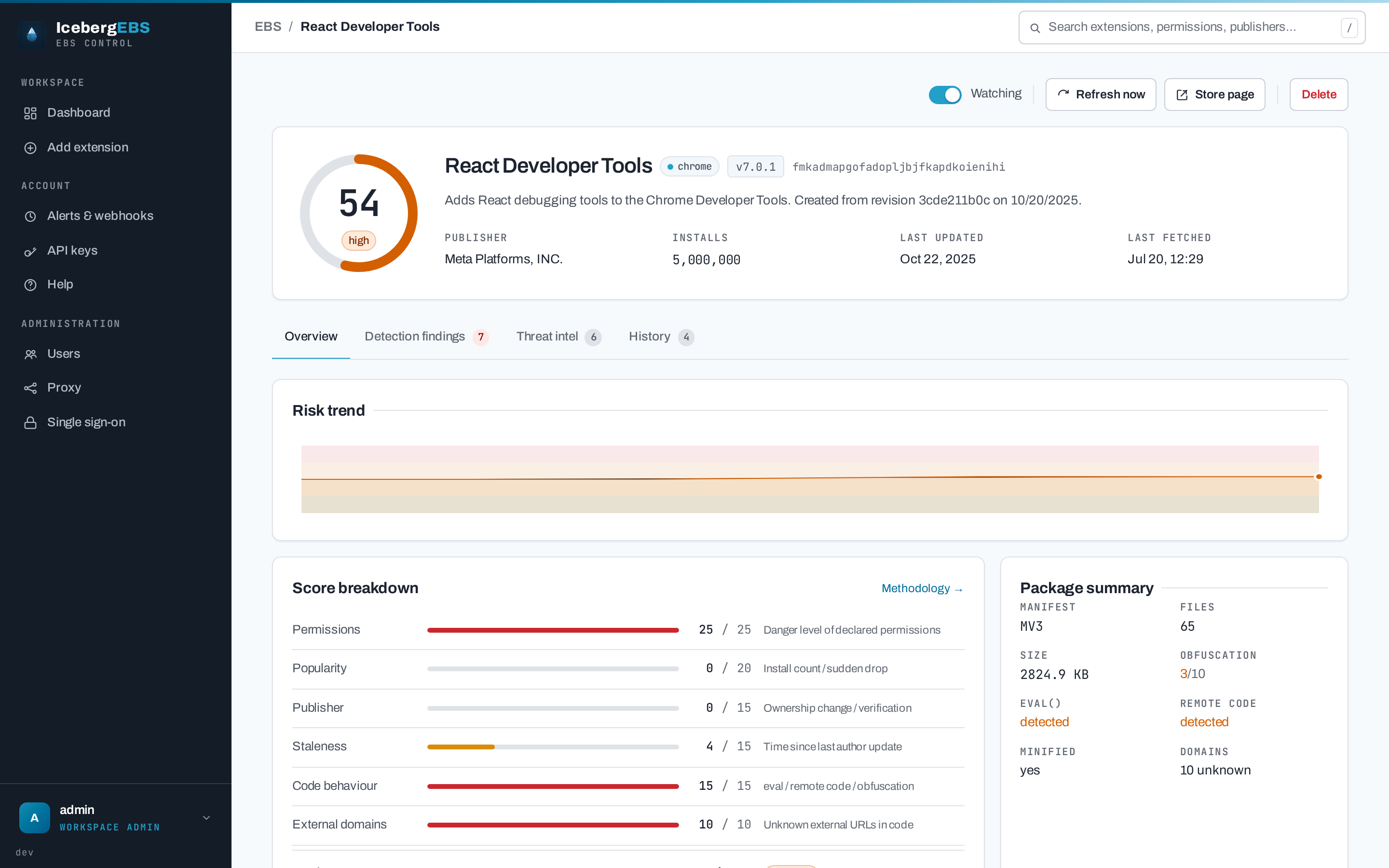Click last updated Oct 22, 2025
The image size is (1389, 868).
(x=937, y=259)
